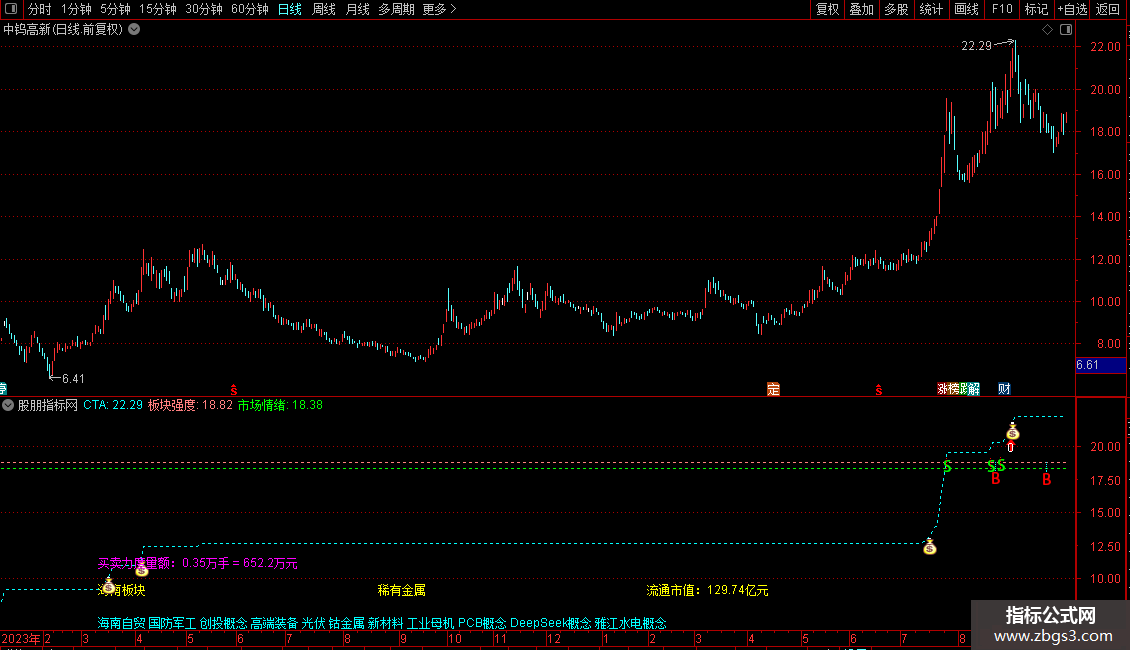Click the 涨 tag marker
This screenshot has height=650, width=1130.
coord(942,389)
